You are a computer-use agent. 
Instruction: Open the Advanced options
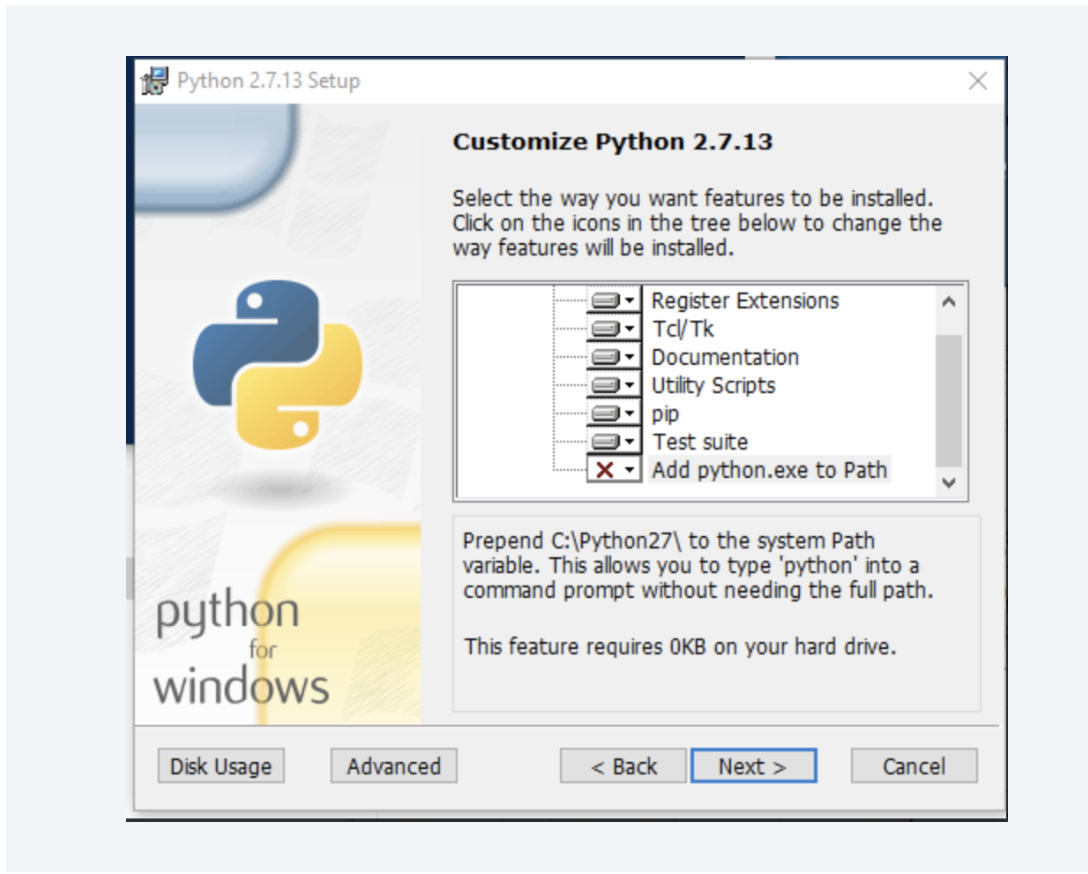[393, 766]
